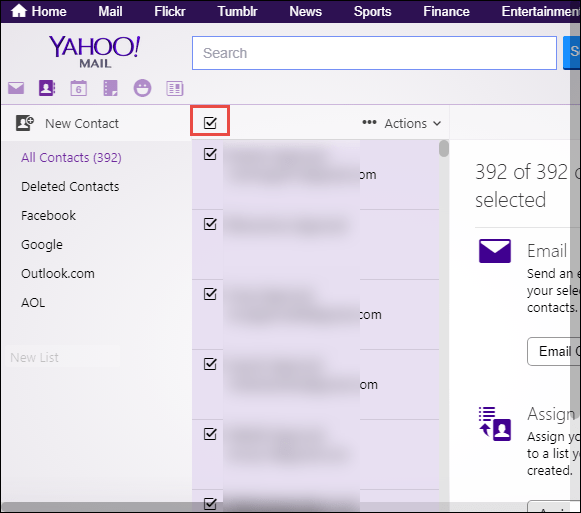Go to Home in the navigation bar
The height and width of the screenshot is (513, 581).
pyautogui.click(x=49, y=11)
